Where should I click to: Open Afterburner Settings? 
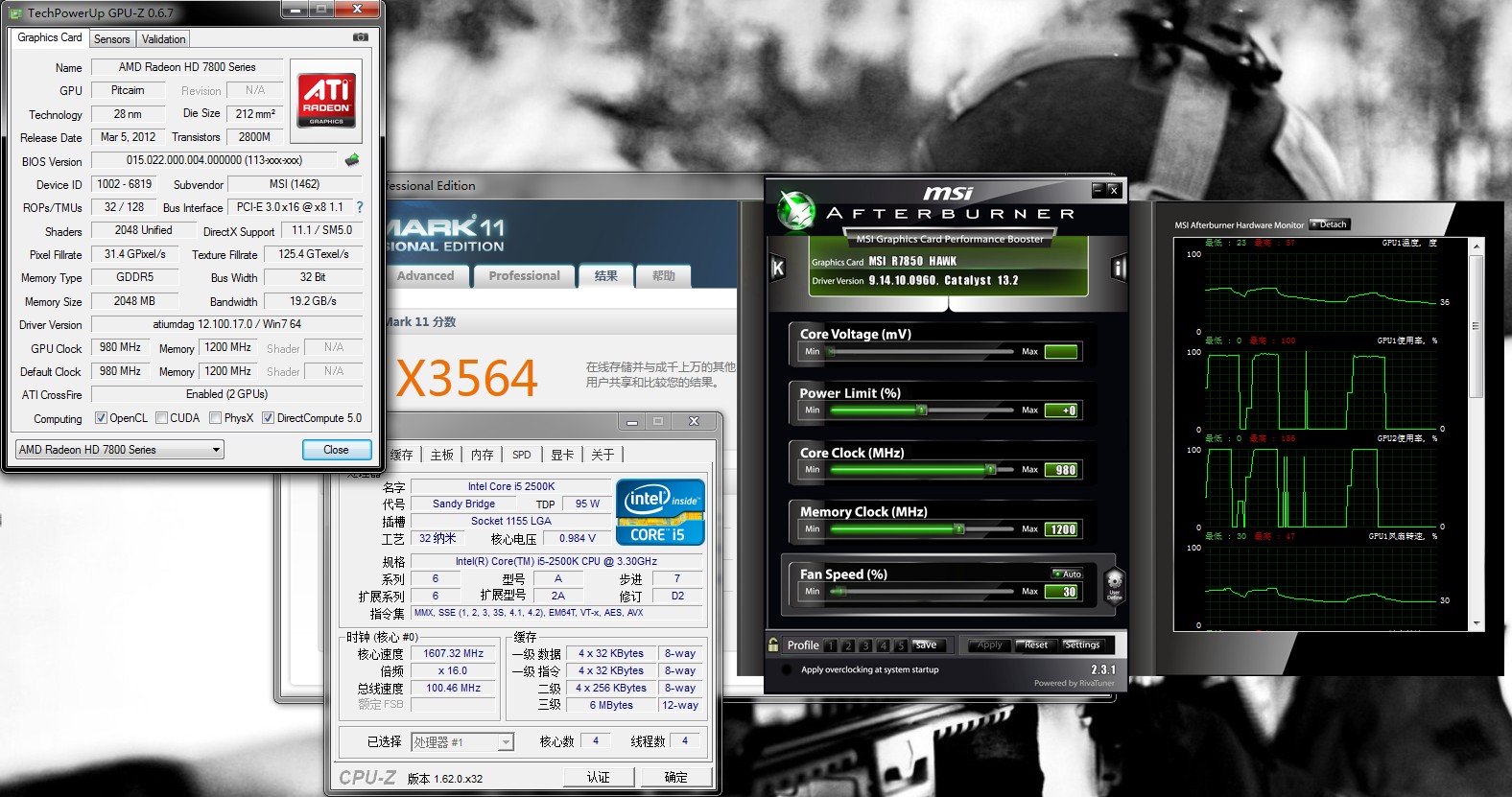point(1082,645)
